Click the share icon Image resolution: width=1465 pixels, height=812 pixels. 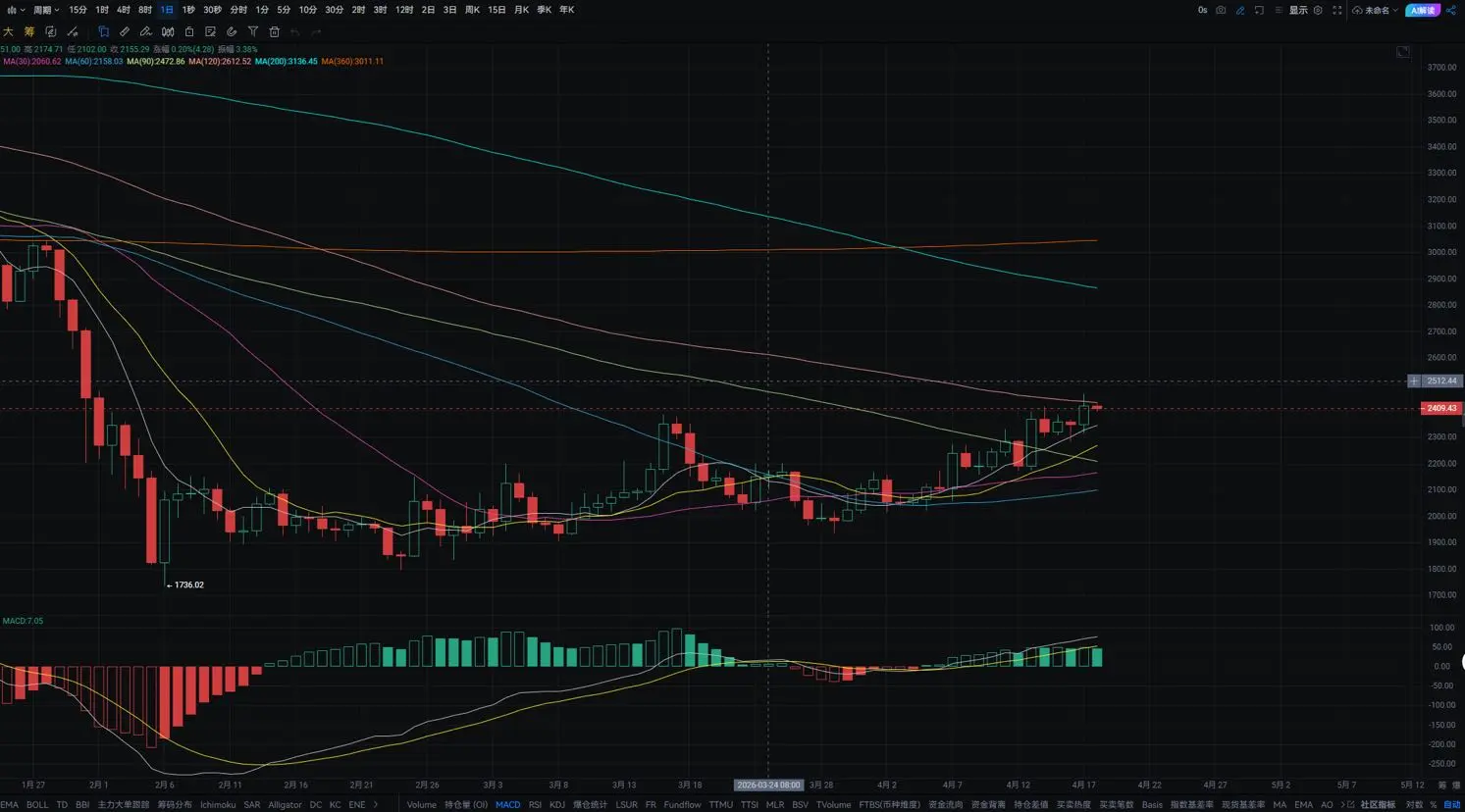(1451, 10)
